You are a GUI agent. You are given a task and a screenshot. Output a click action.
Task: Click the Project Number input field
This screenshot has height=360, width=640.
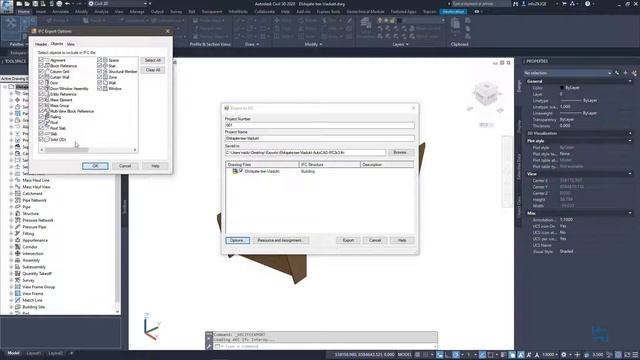[x=320, y=125]
